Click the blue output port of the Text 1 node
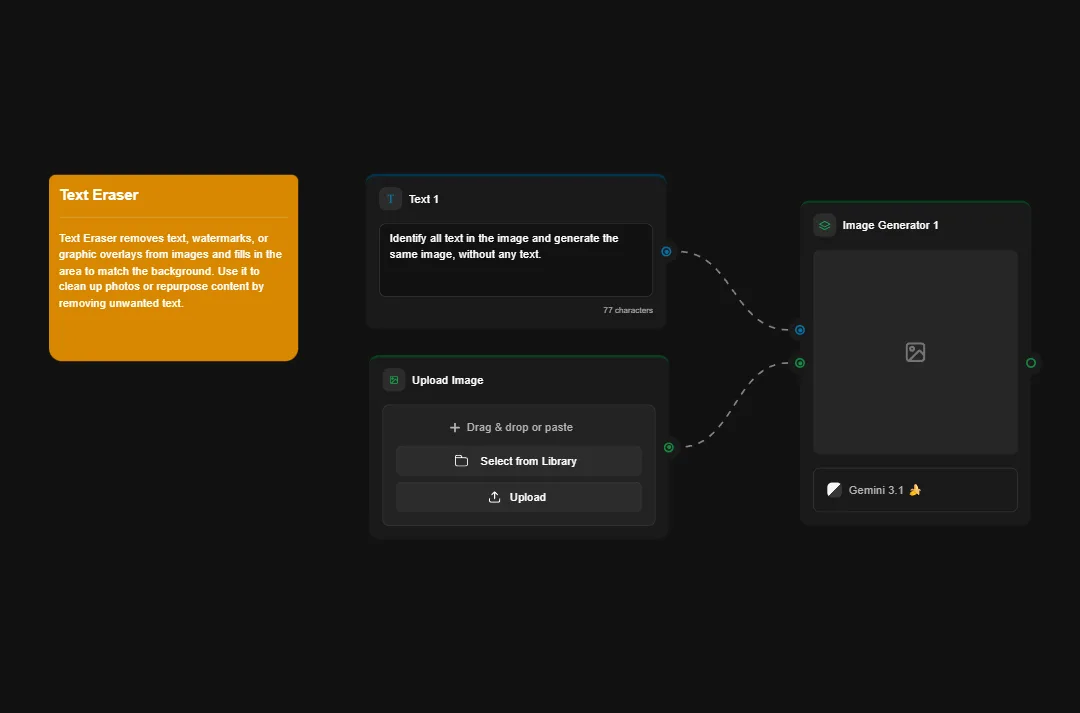1080x713 pixels. click(666, 251)
